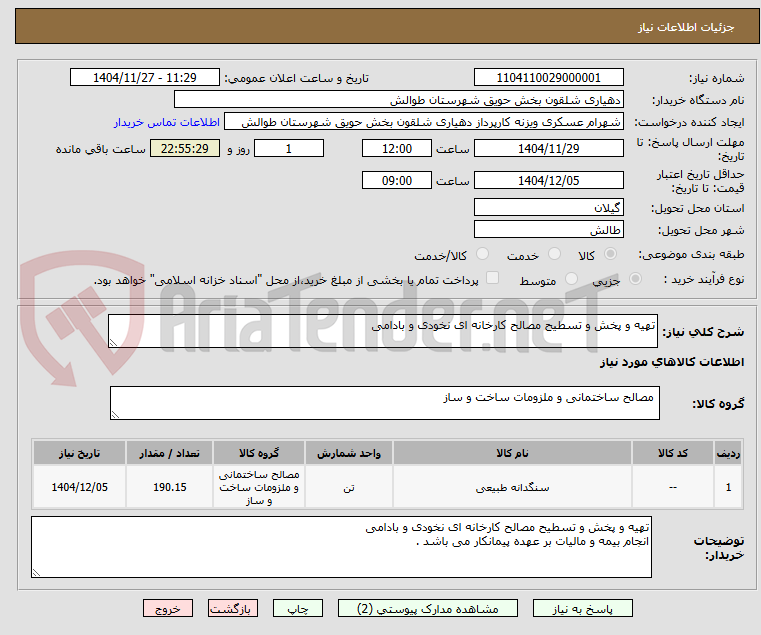Click the buyer notes textarea

pyautogui.click(x=342, y=547)
